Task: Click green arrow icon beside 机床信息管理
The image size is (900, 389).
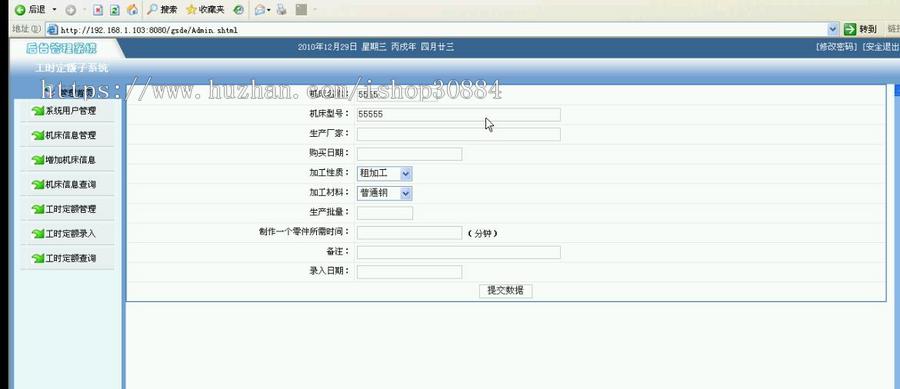Action: [x=38, y=135]
